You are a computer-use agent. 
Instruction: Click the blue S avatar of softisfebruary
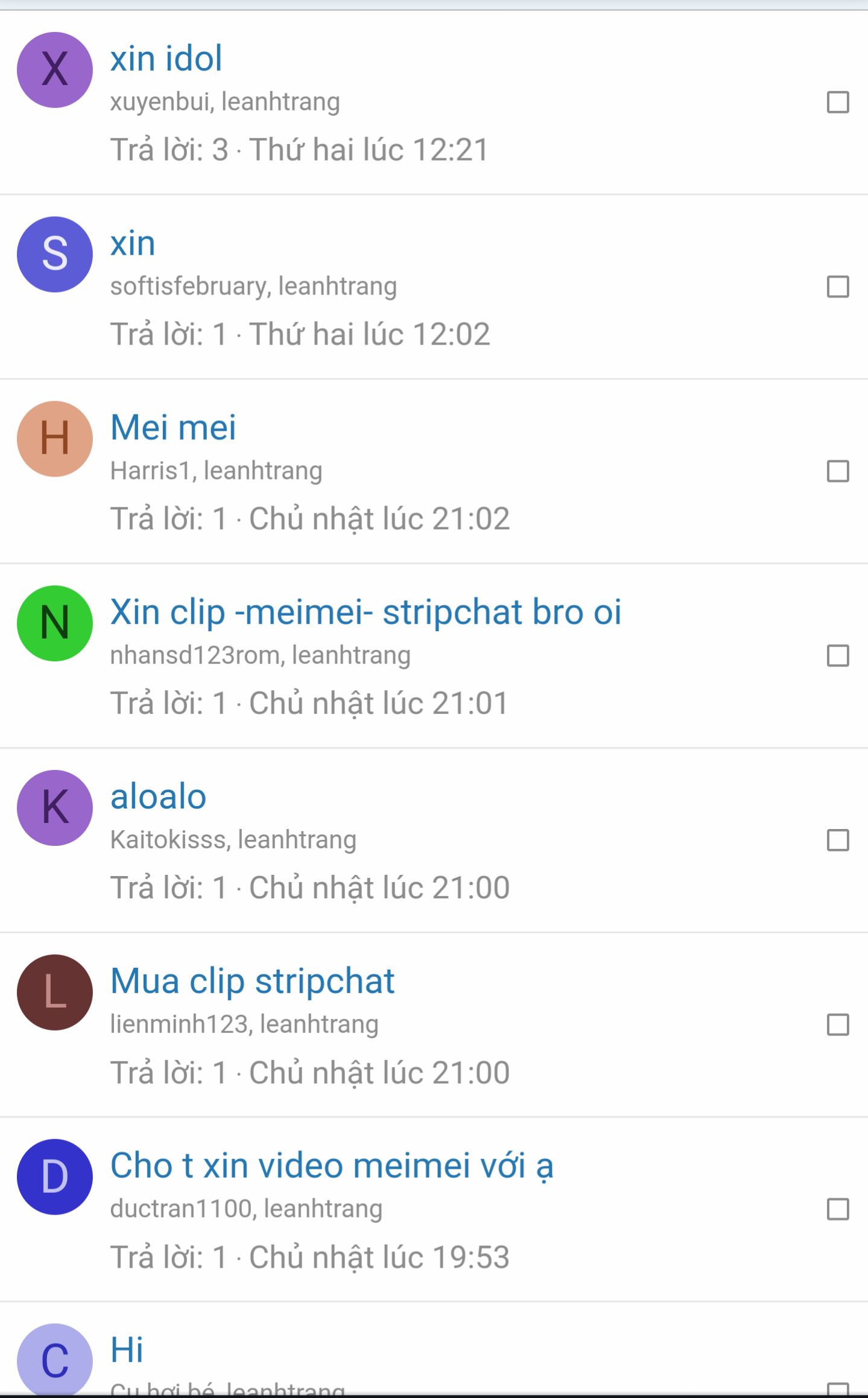pos(54,255)
